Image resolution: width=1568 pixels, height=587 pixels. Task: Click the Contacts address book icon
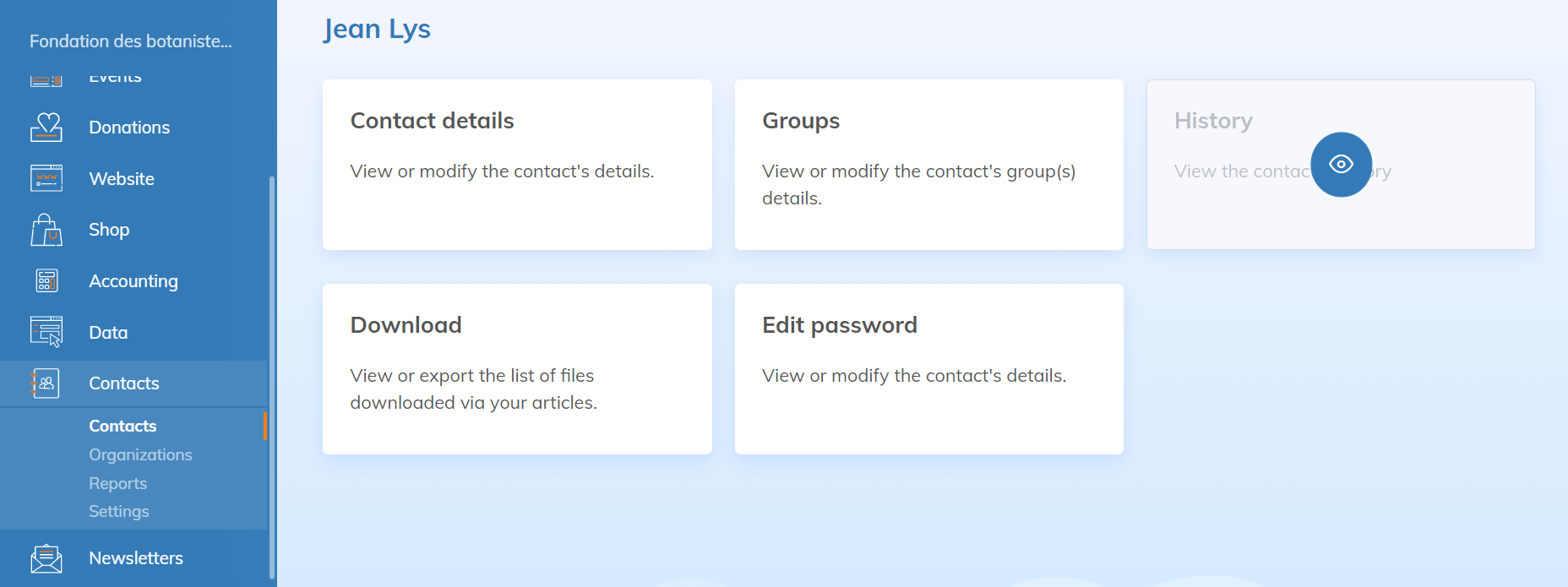(46, 383)
